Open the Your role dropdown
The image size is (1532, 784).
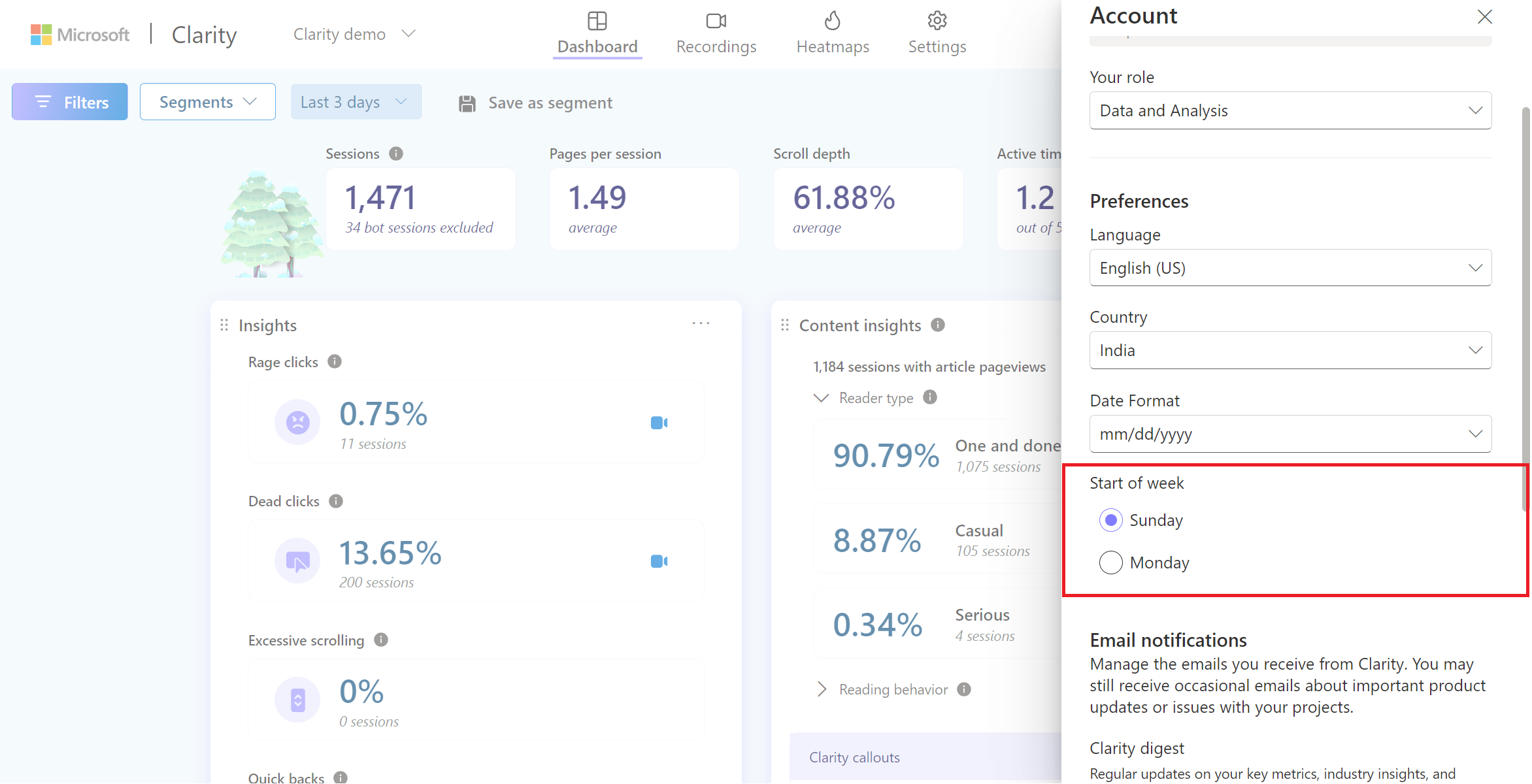coord(1290,110)
